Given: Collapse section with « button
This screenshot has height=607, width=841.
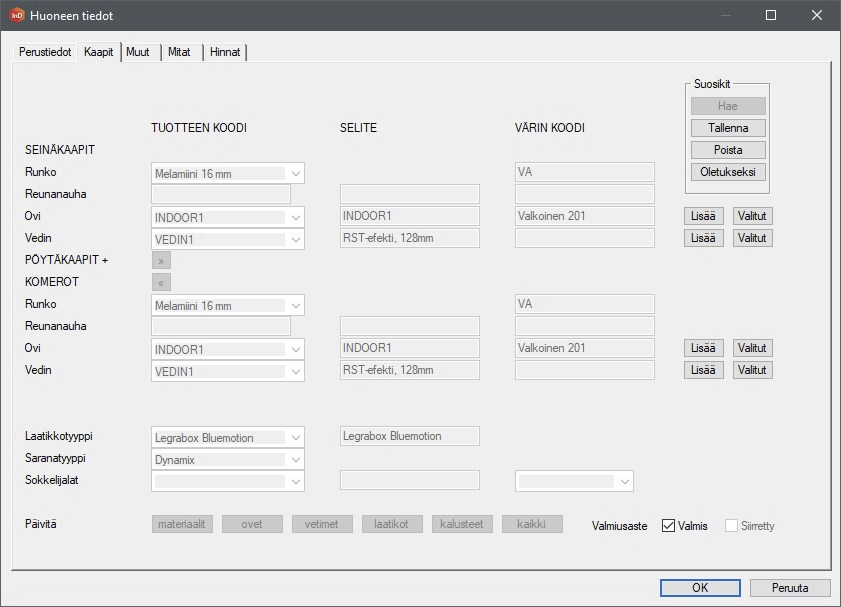Looking at the screenshot, I should [x=161, y=282].
